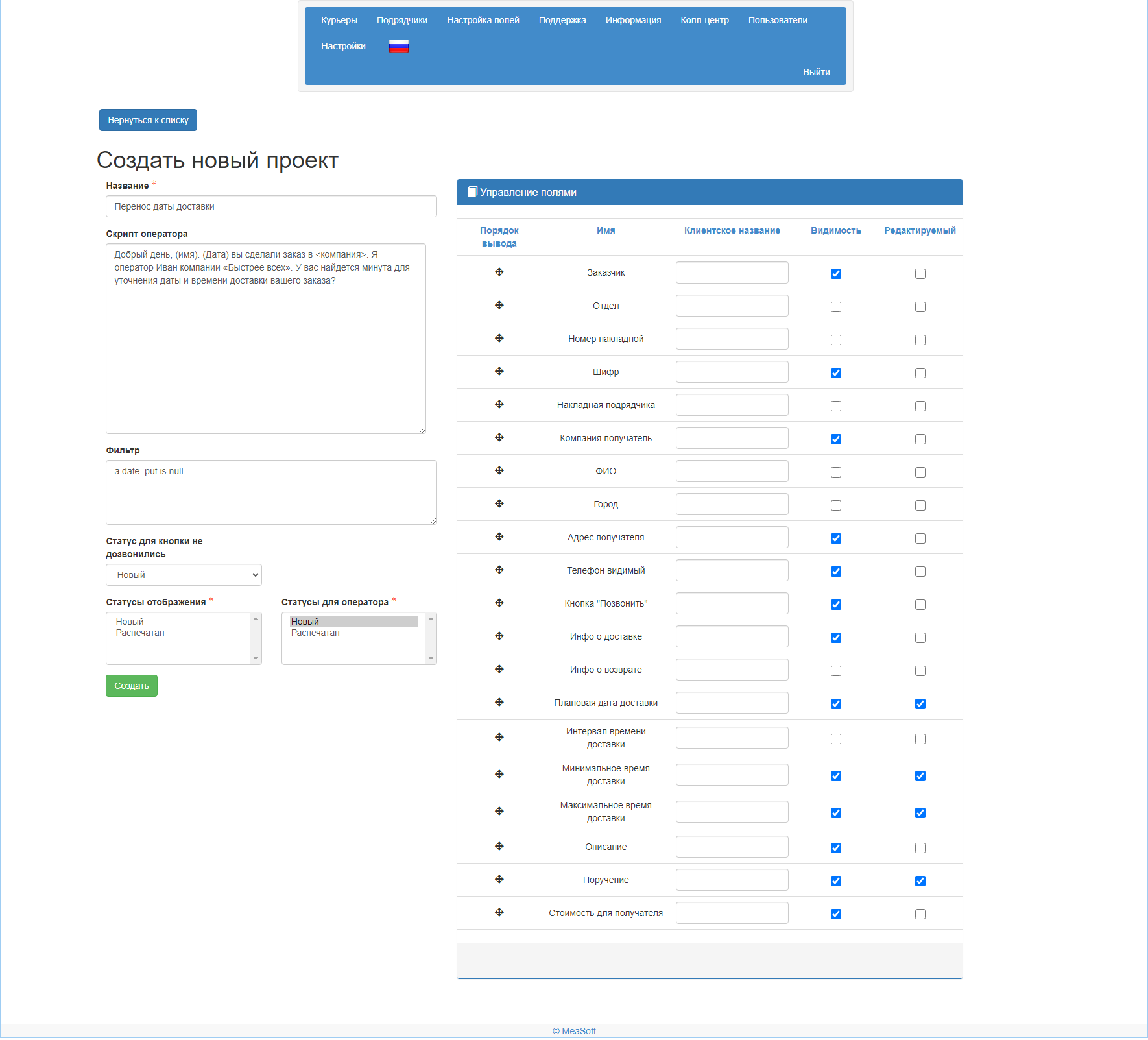Screen dimensions: 1148x1040
Task: Click the move handle for Поручение row
Action: click(x=499, y=879)
